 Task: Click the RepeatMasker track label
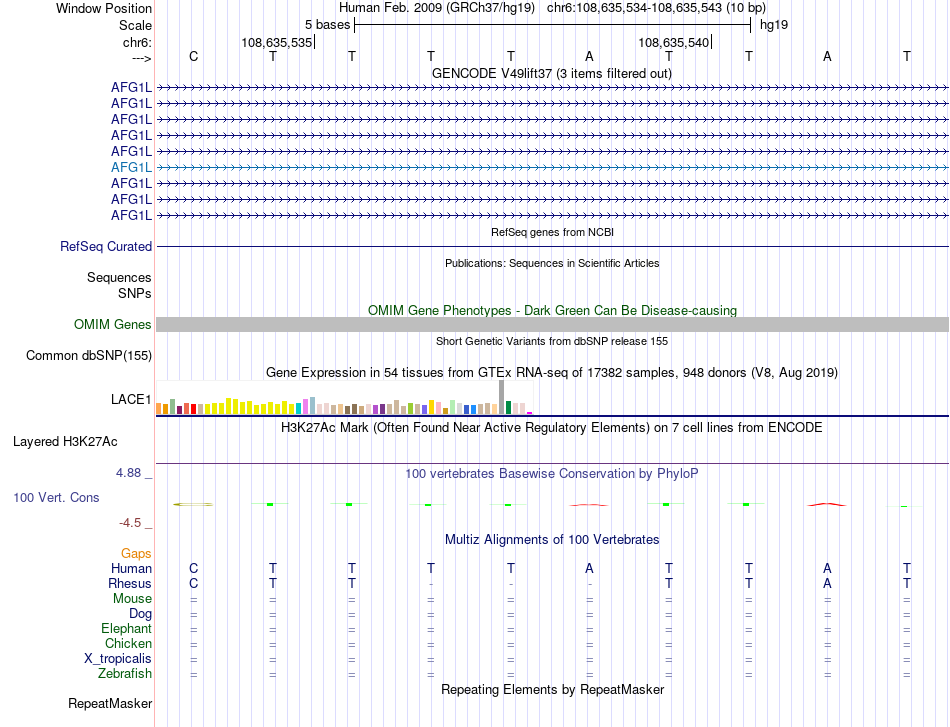coord(110,703)
